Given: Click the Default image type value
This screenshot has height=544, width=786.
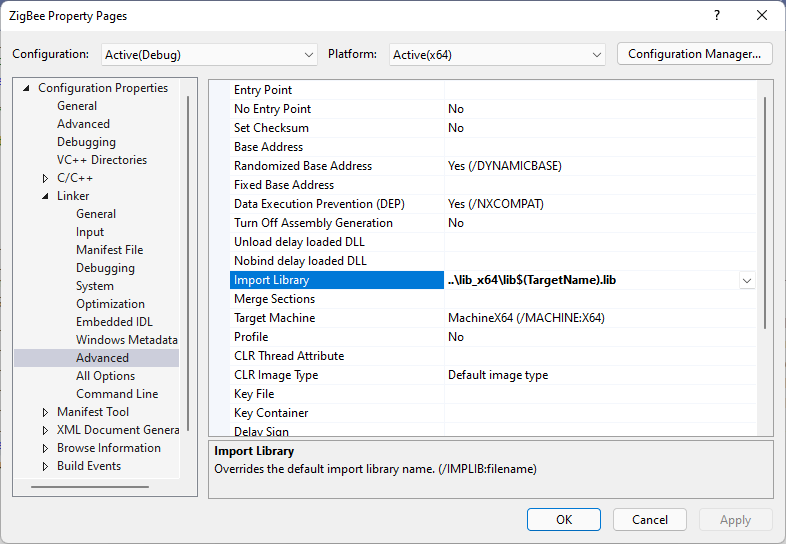Looking at the screenshot, I should click(498, 375).
